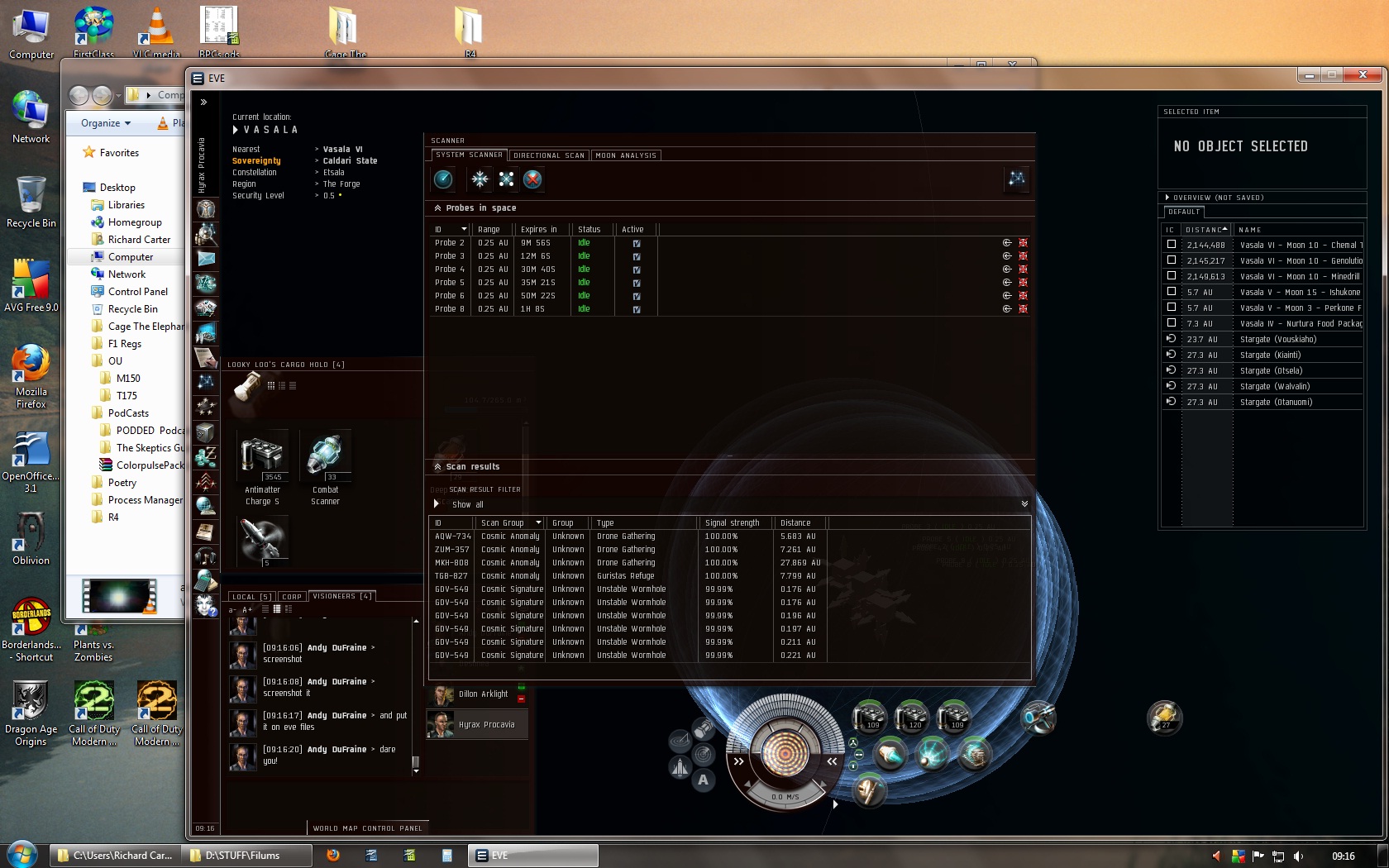Toggle Active checkbox for Probe 4
Screen dimensions: 1389x868
tap(637, 270)
